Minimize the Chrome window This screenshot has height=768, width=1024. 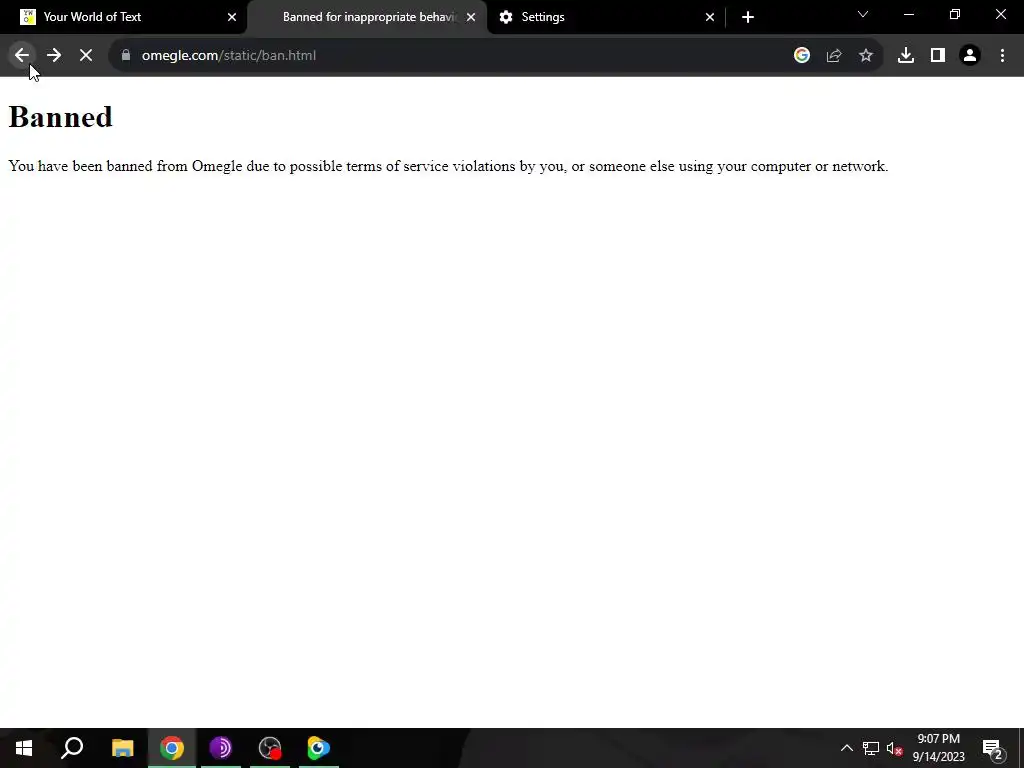click(x=908, y=14)
